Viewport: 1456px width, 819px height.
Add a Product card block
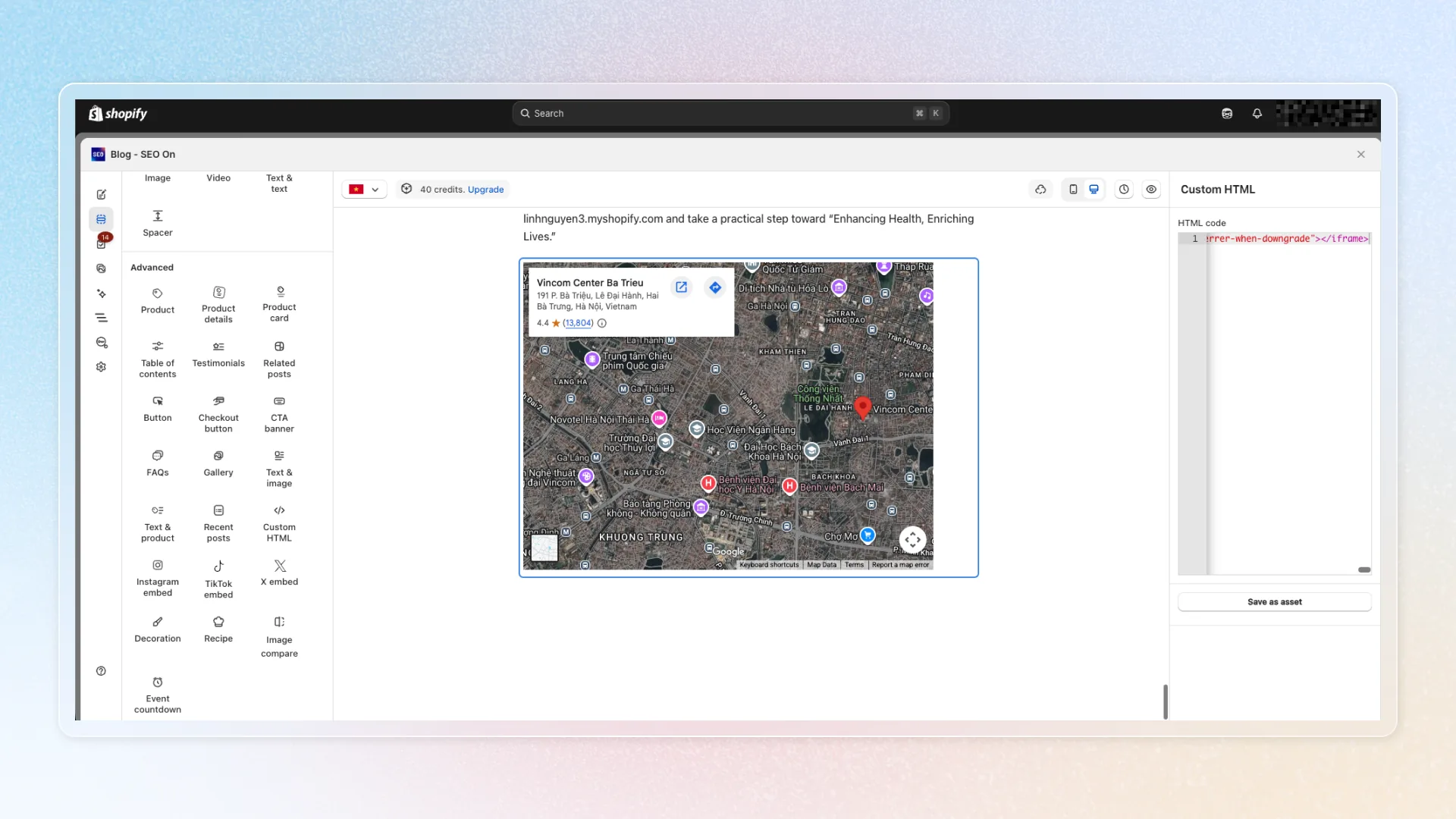pyautogui.click(x=279, y=305)
